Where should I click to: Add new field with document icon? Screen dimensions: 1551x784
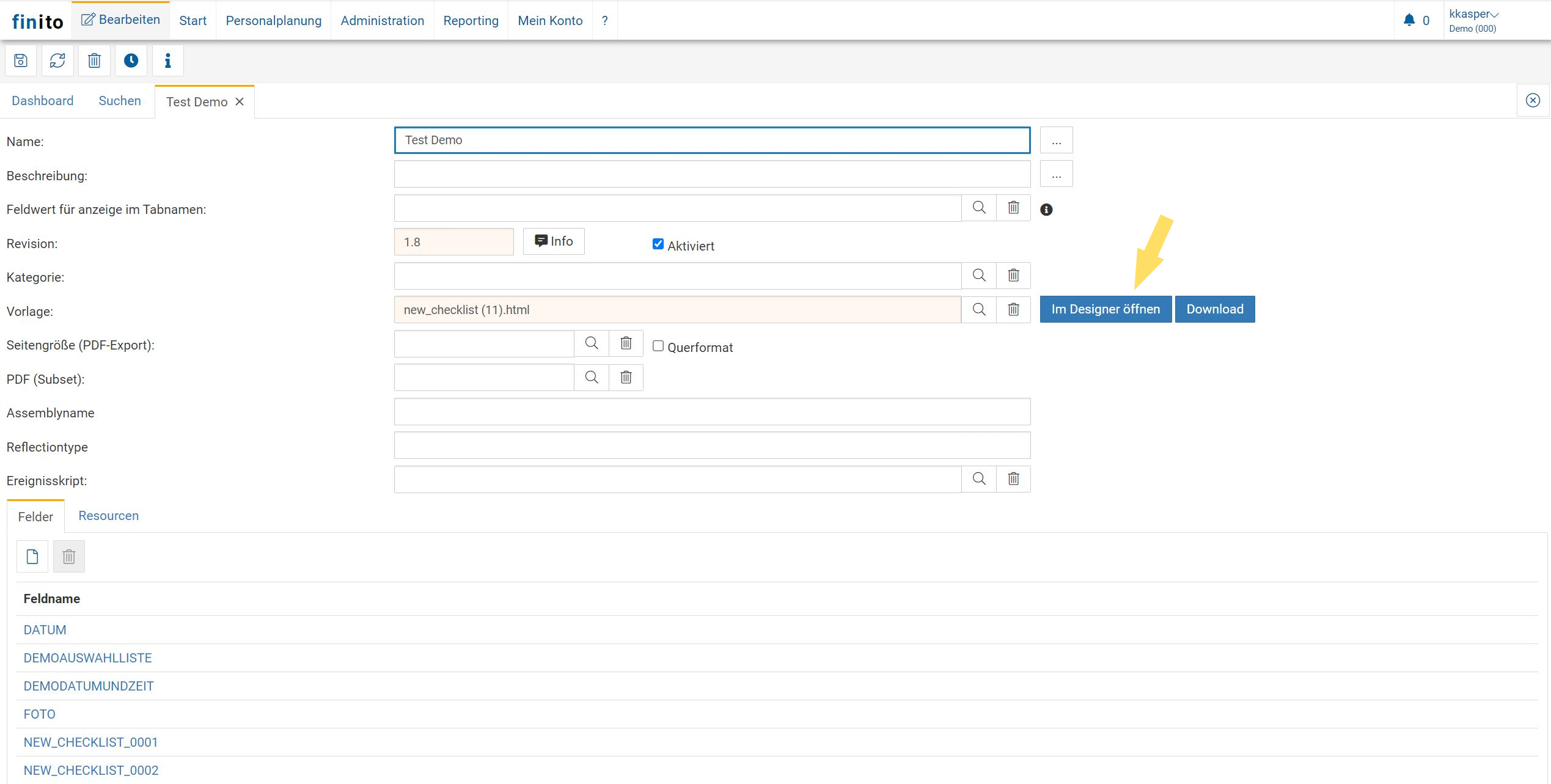32,557
